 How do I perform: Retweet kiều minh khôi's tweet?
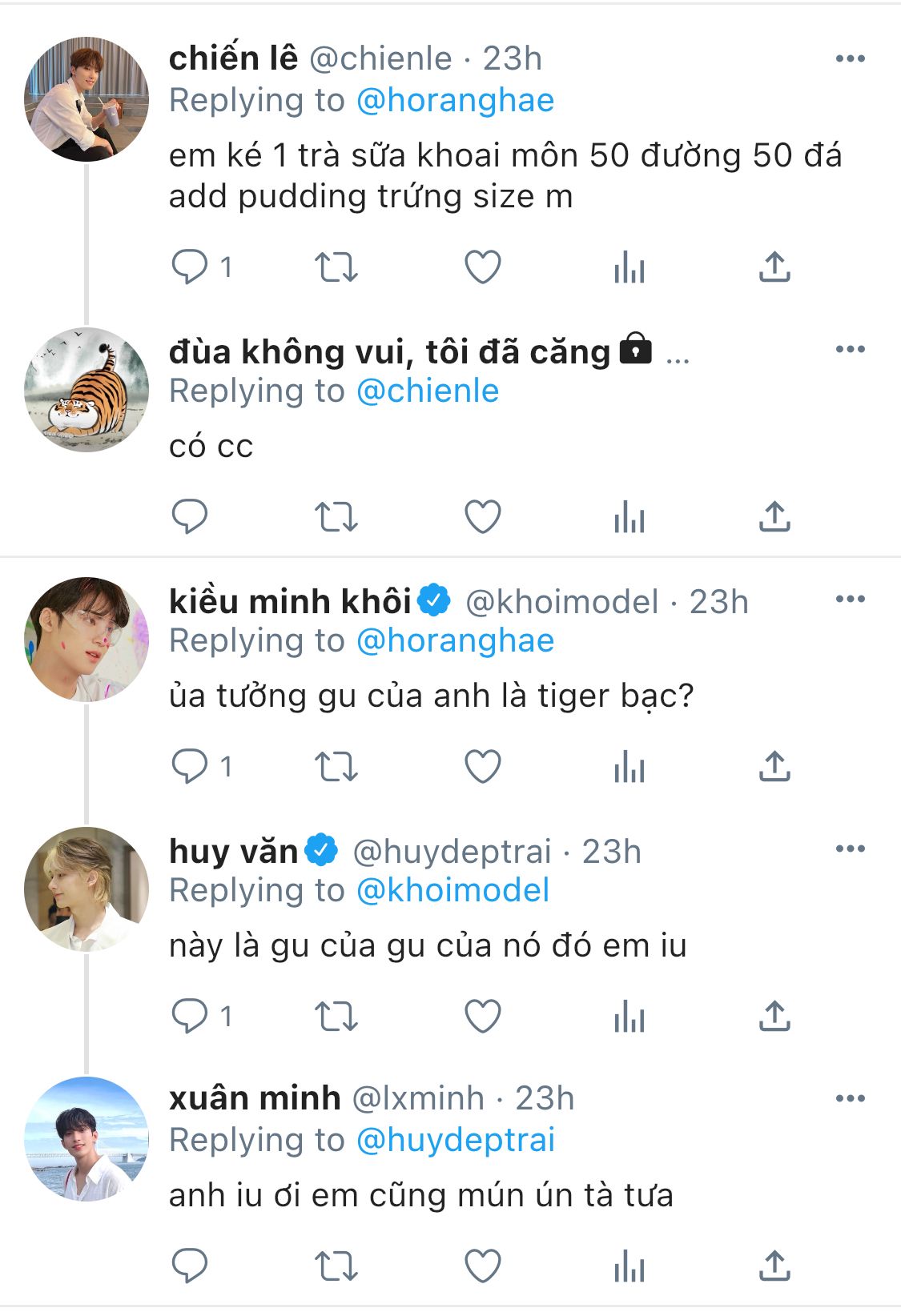(x=336, y=767)
